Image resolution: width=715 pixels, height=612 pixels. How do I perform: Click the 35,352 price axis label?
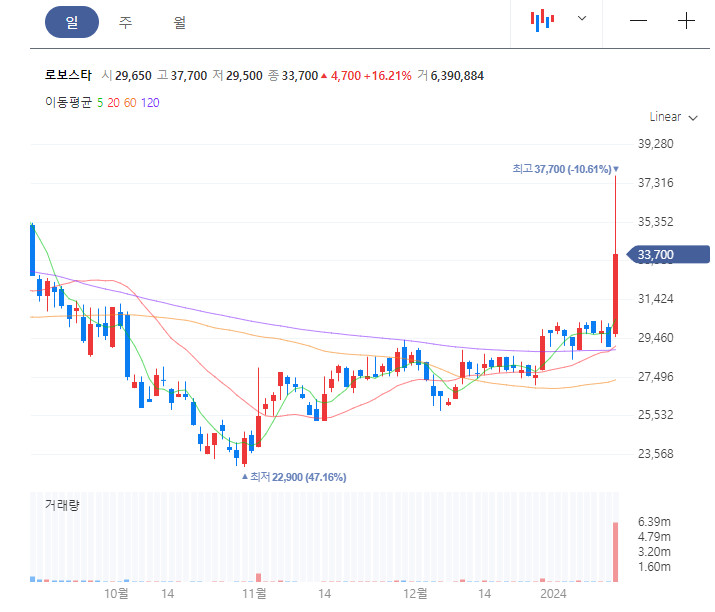656,222
